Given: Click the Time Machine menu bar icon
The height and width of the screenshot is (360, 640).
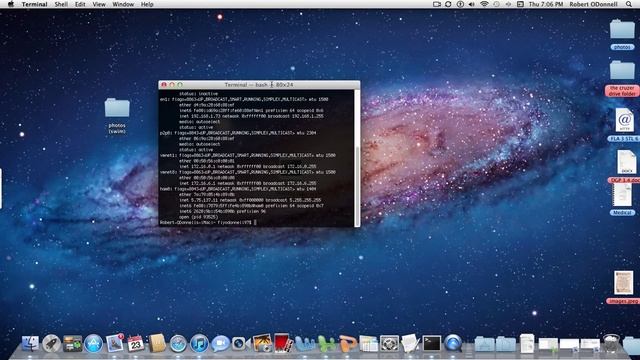Looking at the screenshot, I should tap(496, 4).
